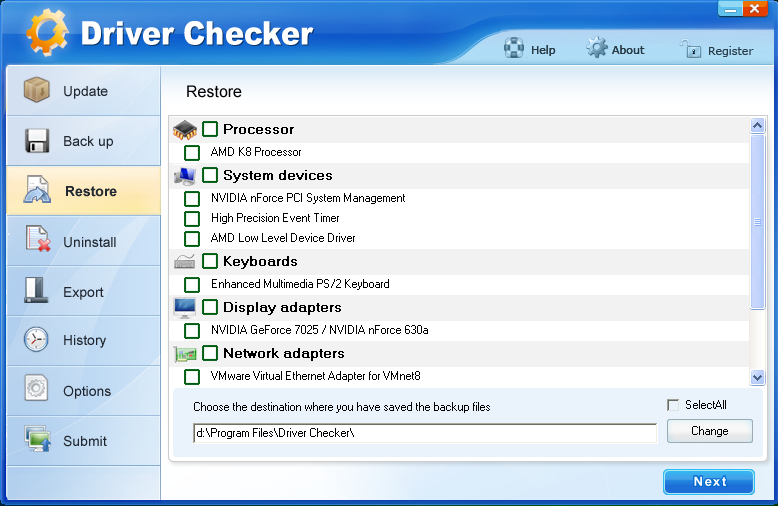Click the System devices computer icon
Viewport: 778px width, 506px height.
coord(185,176)
